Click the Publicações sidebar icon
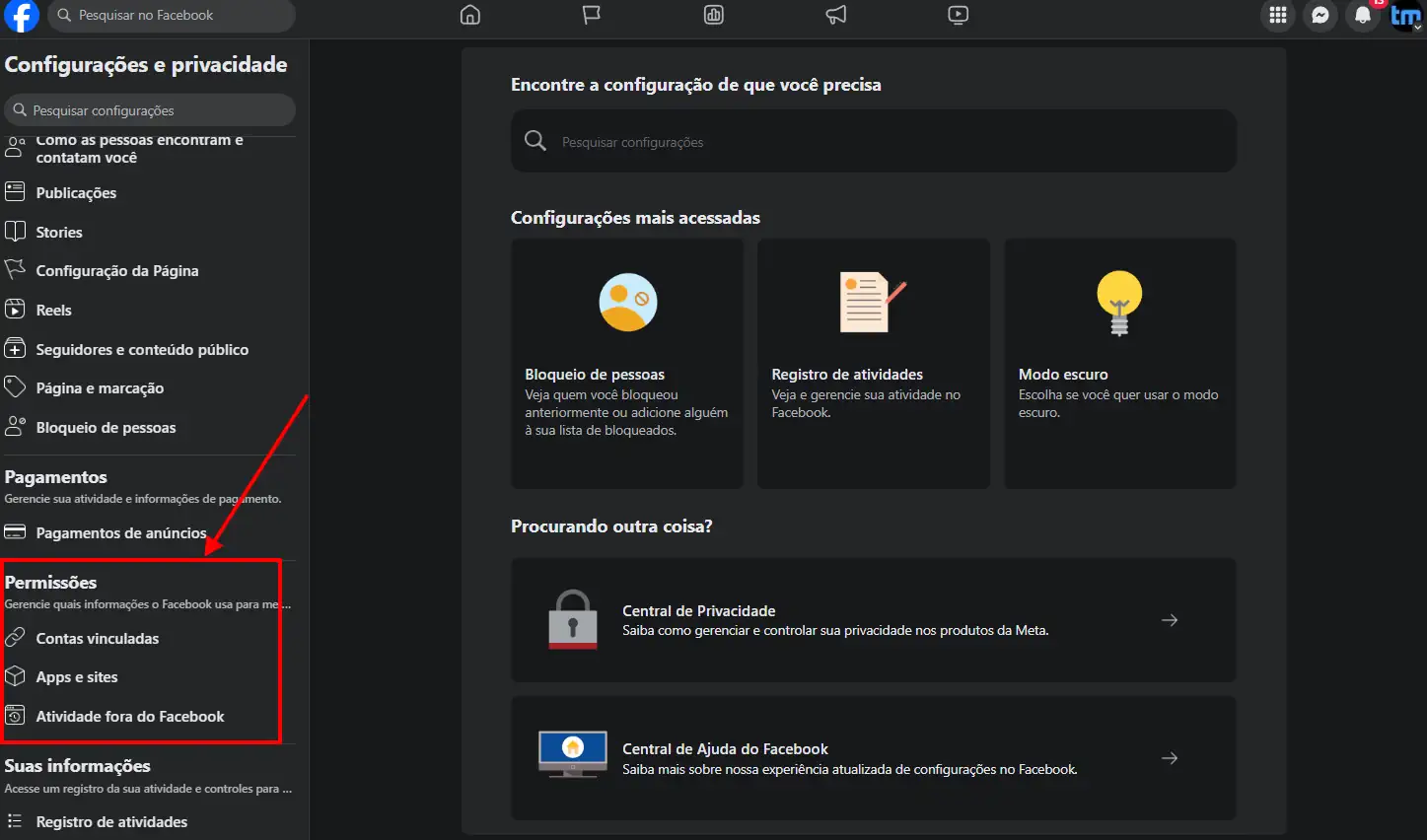Screen dimensions: 1427x840 15,191
